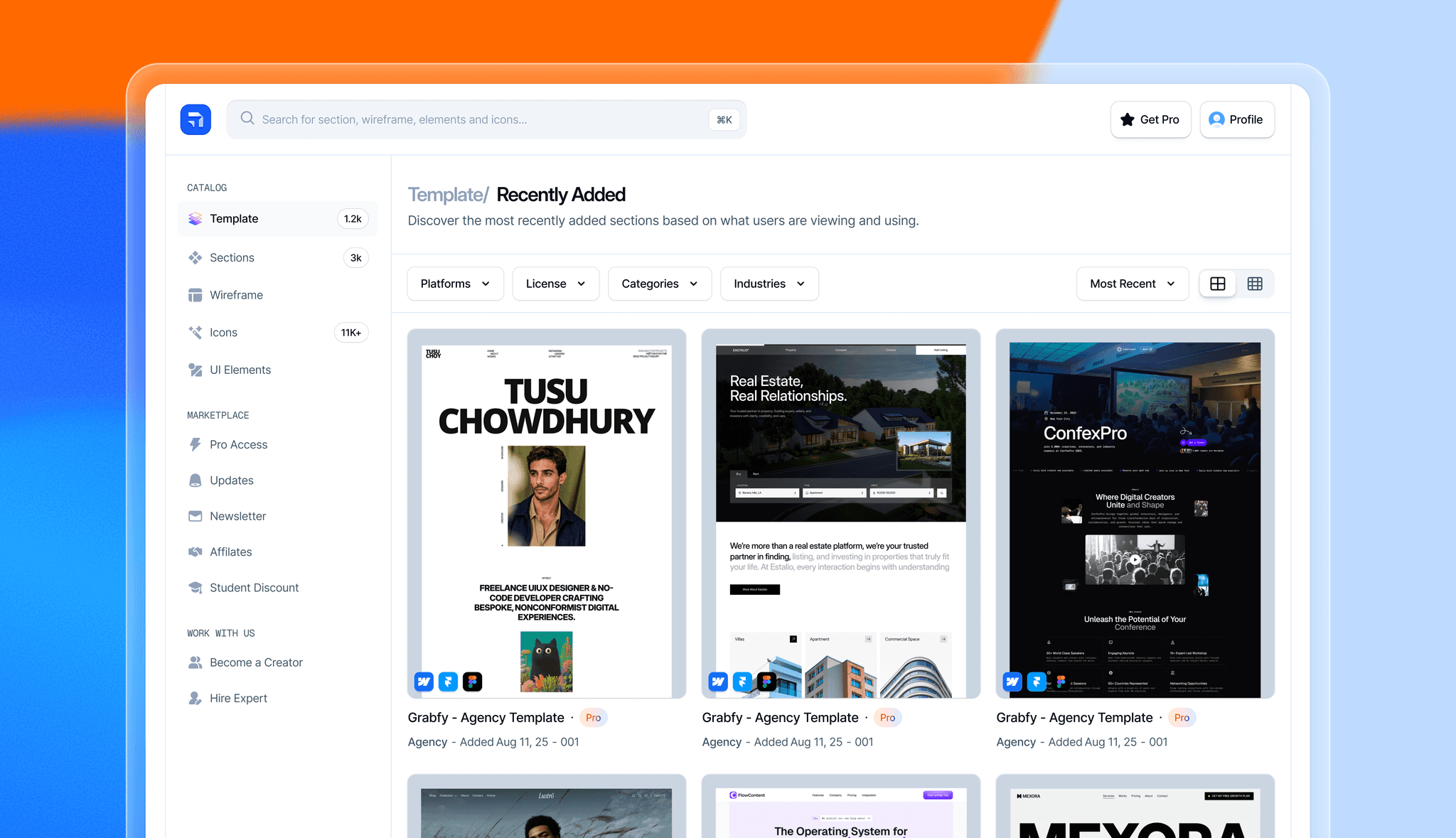
Task: Open the License filter dropdown
Action: coord(555,284)
